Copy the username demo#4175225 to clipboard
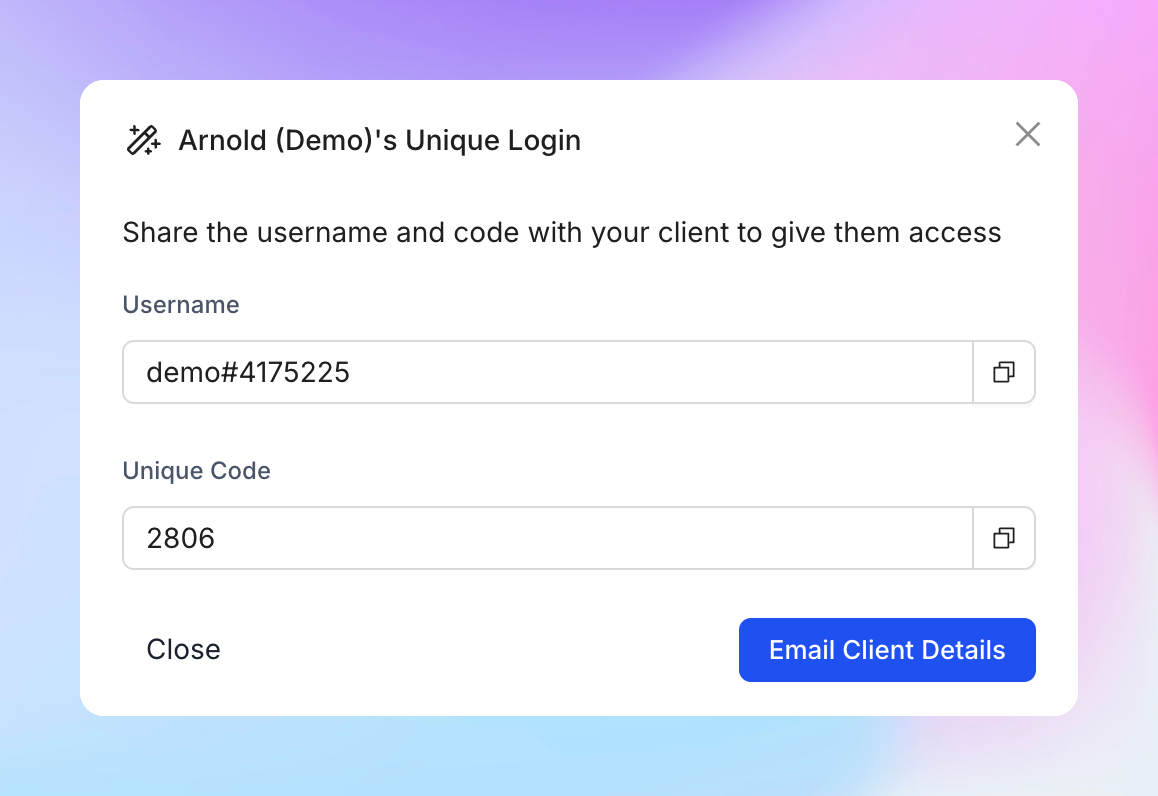 (x=1004, y=372)
